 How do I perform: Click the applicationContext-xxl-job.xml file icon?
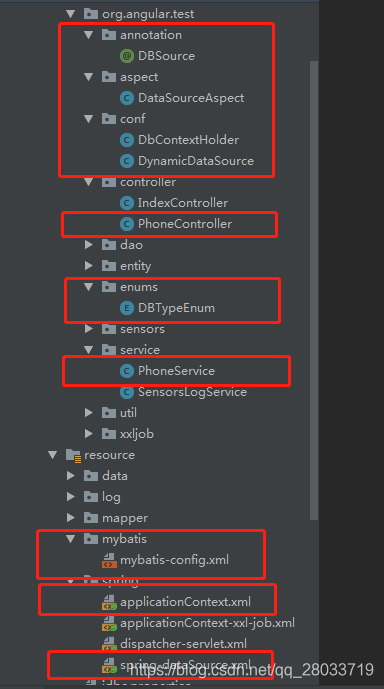pos(109,623)
